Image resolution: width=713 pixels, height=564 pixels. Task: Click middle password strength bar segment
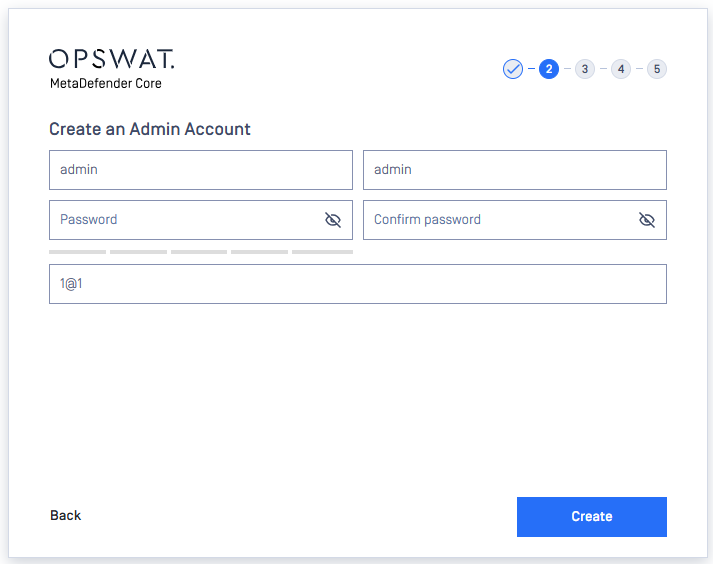[199, 252]
